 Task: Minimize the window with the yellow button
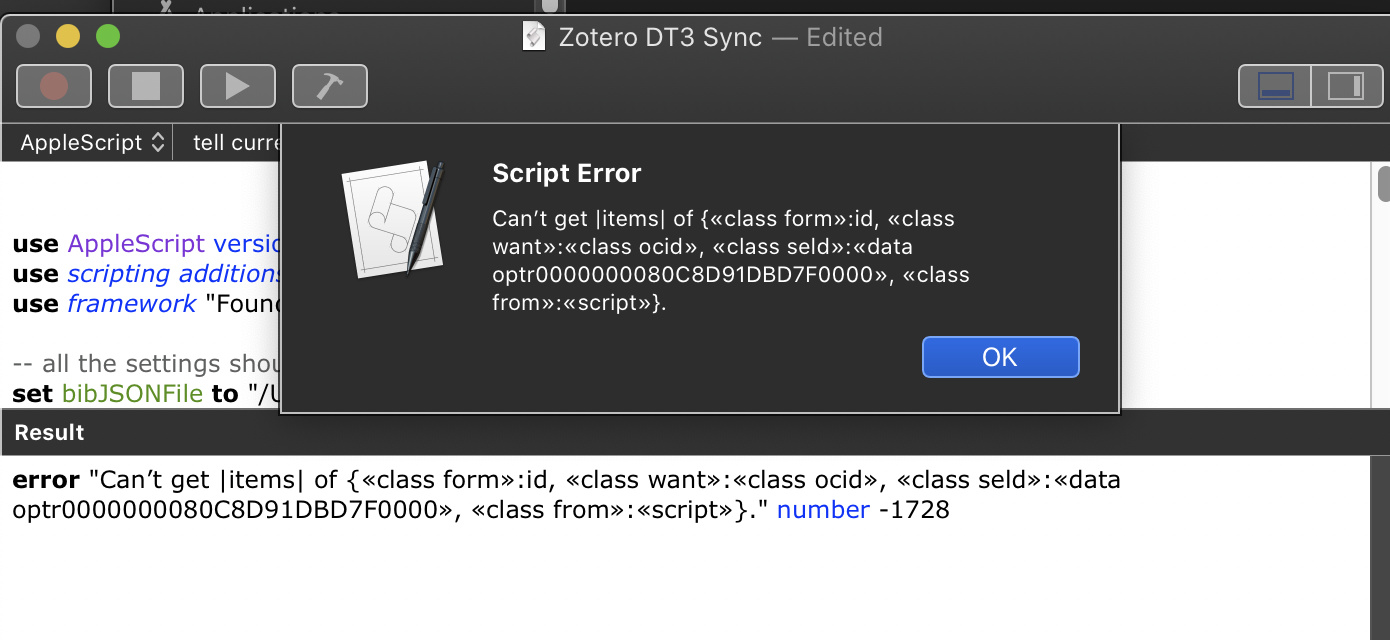click(x=68, y=37)
